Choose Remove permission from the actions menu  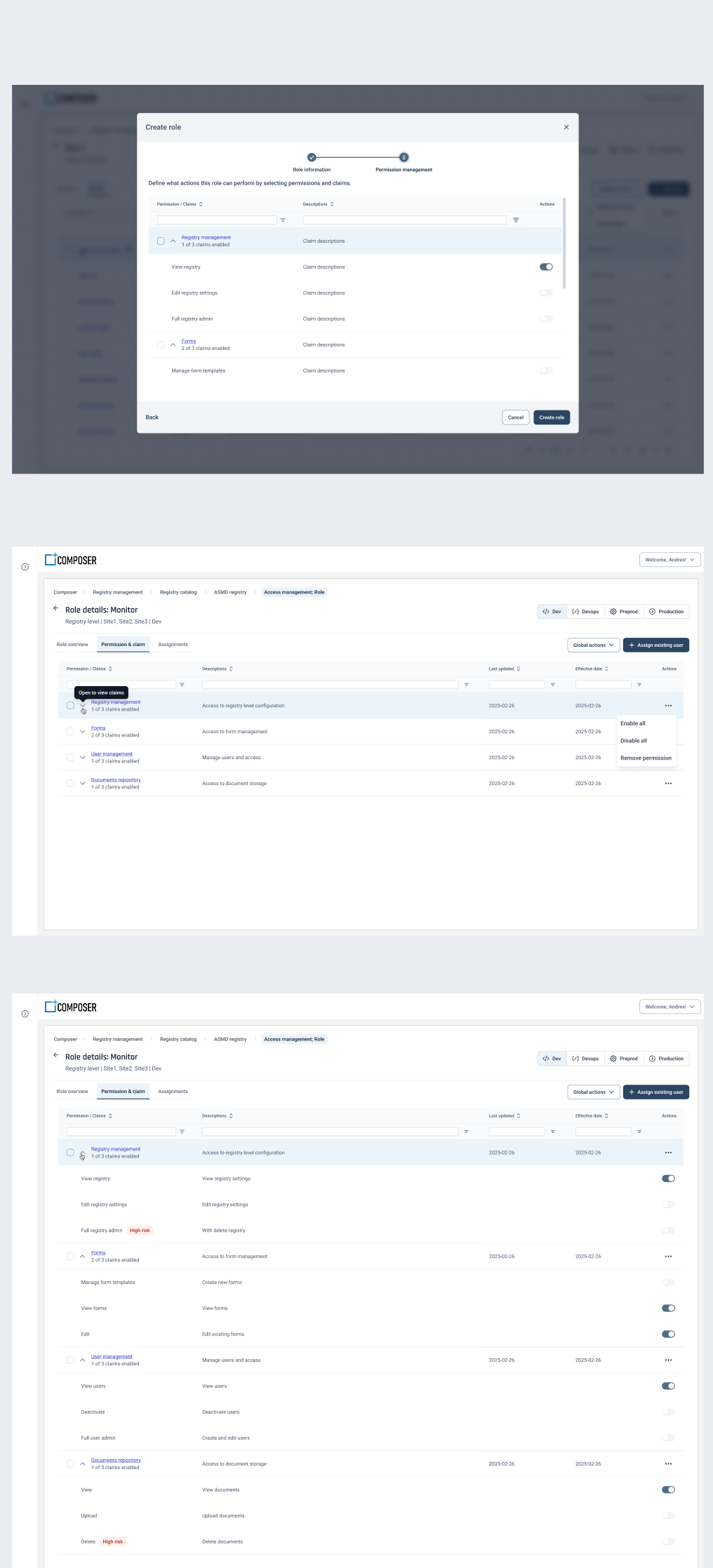coord(646,758)
